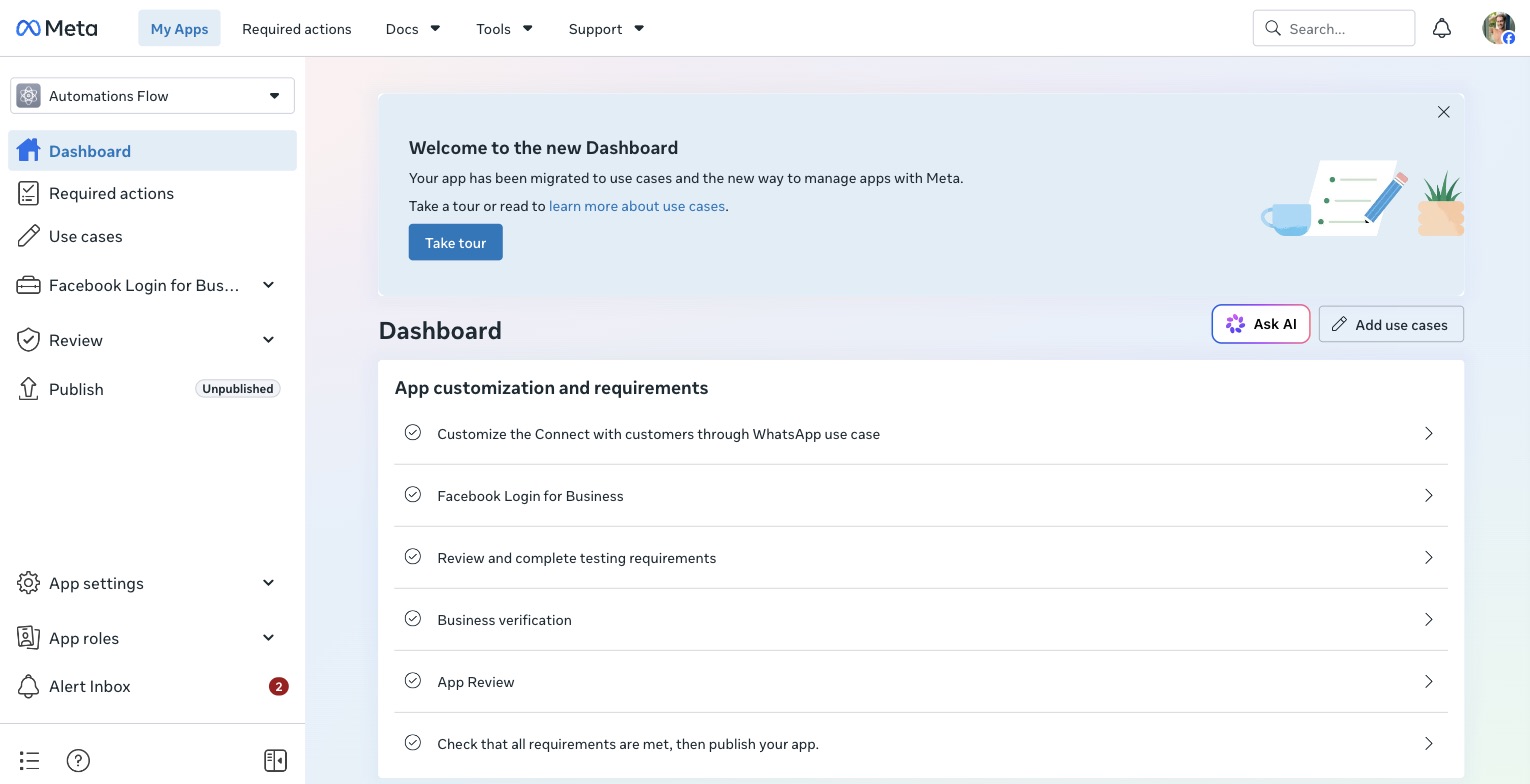Open chevron for Customize WhatsApp use case
The image size is (1530, 784).
point(1428,433)
